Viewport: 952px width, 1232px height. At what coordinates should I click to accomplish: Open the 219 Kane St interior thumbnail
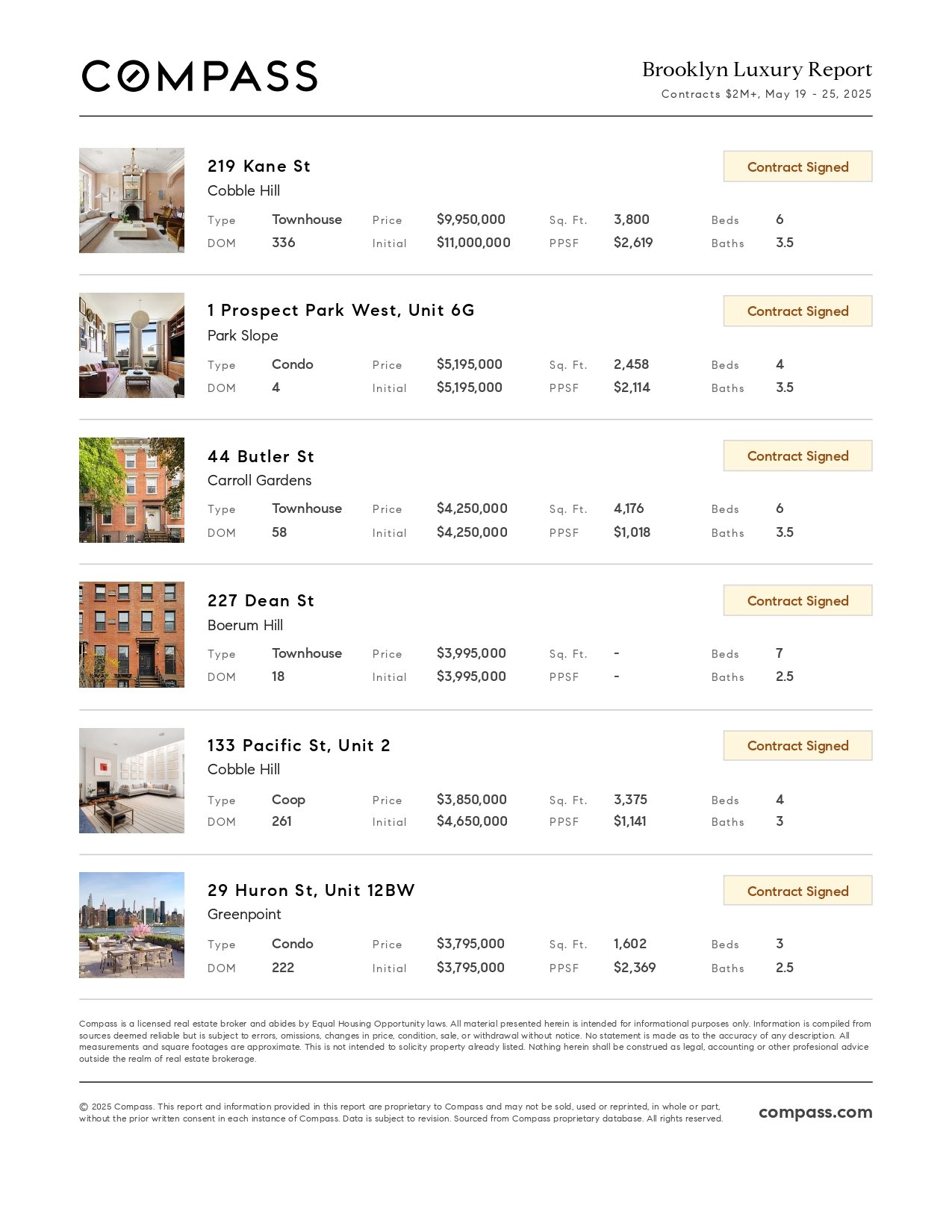(x=131, y=200)
